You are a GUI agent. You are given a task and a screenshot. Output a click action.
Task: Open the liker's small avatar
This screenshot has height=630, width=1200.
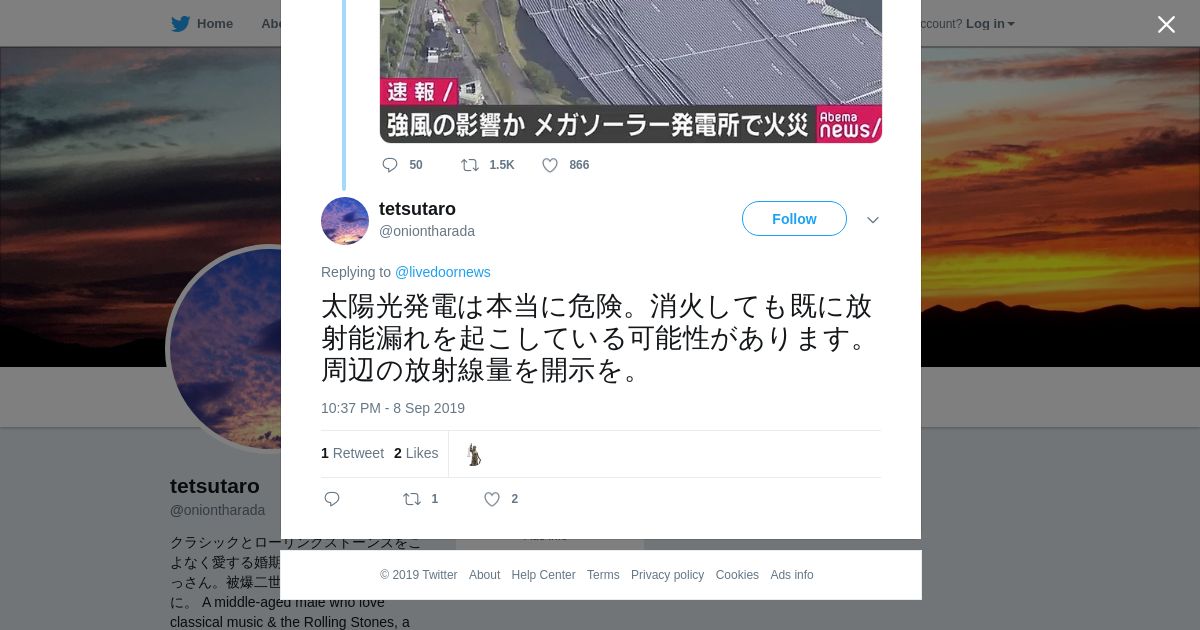coord(473,455)
